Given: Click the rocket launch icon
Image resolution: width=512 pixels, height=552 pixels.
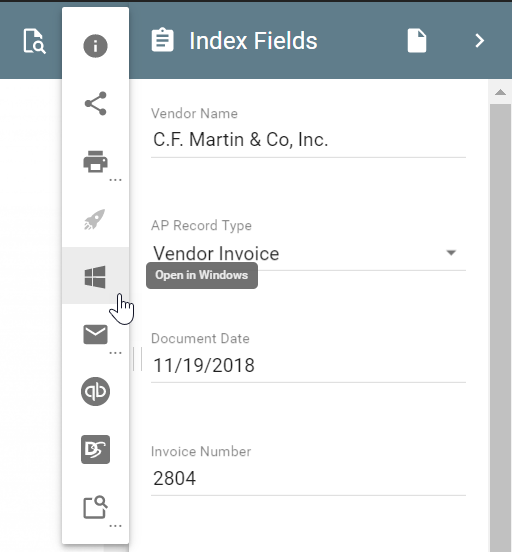Looking at the screenshot, I should 95,219.
